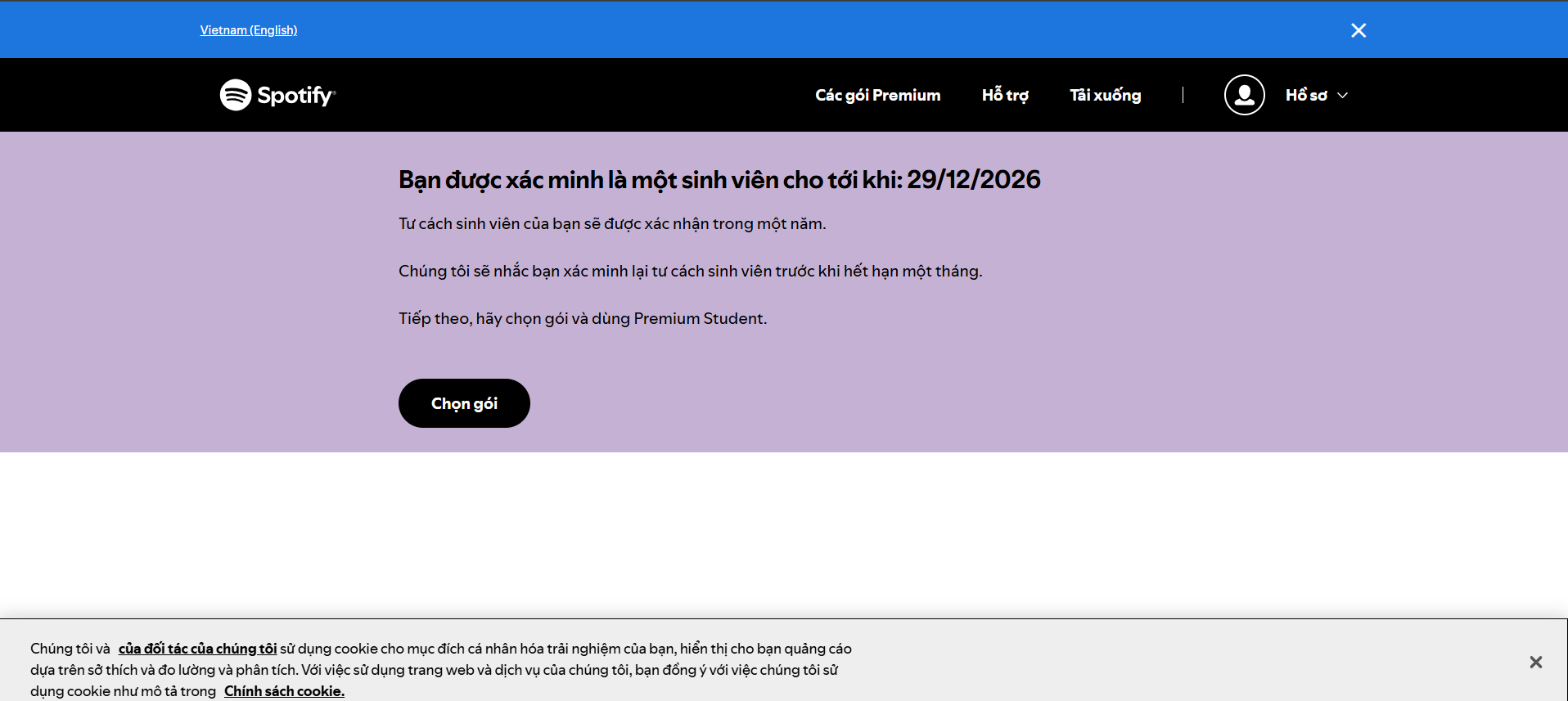Click the Chọn gói button
Image resolution: width=1568 pixels, height=701 pixels.
coord(464,403)
